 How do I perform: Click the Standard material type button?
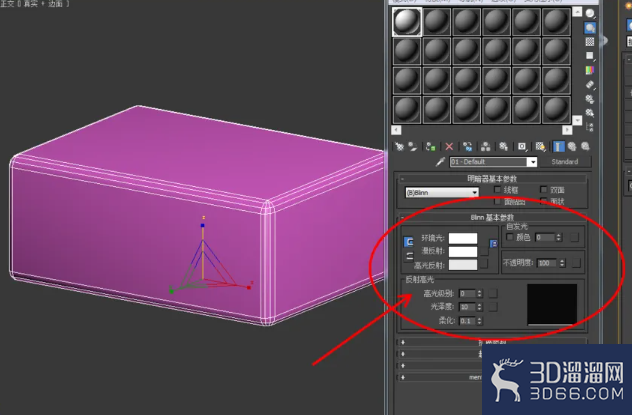click(565, 162)
